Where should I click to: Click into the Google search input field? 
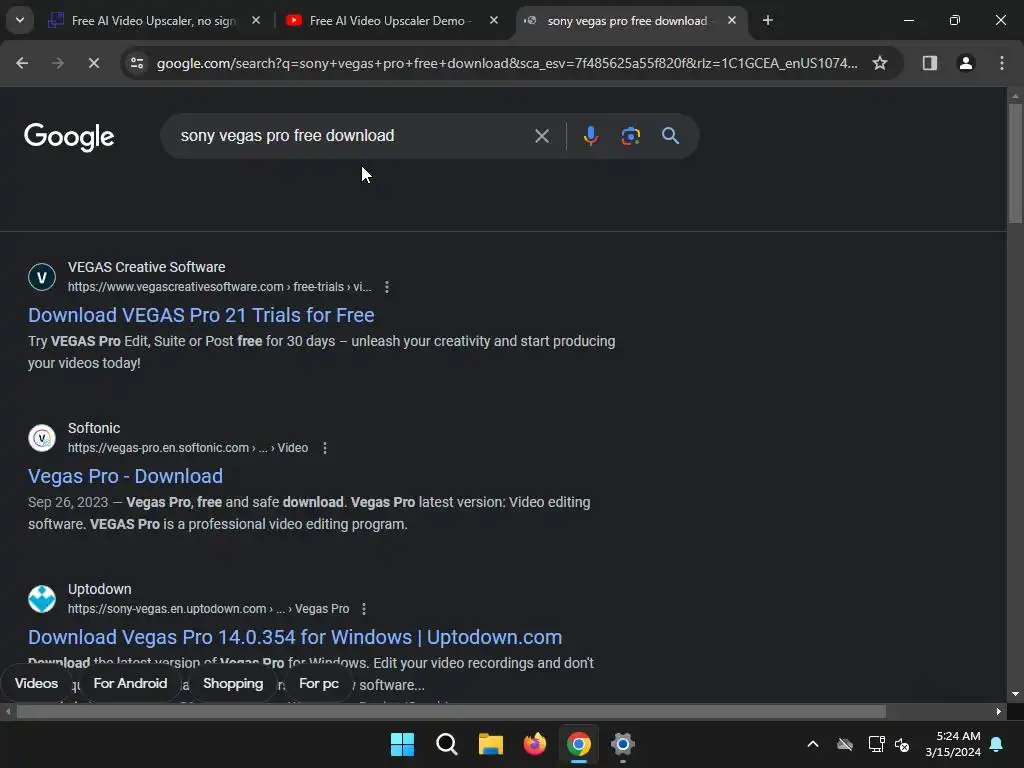click(x=353, y=136)
